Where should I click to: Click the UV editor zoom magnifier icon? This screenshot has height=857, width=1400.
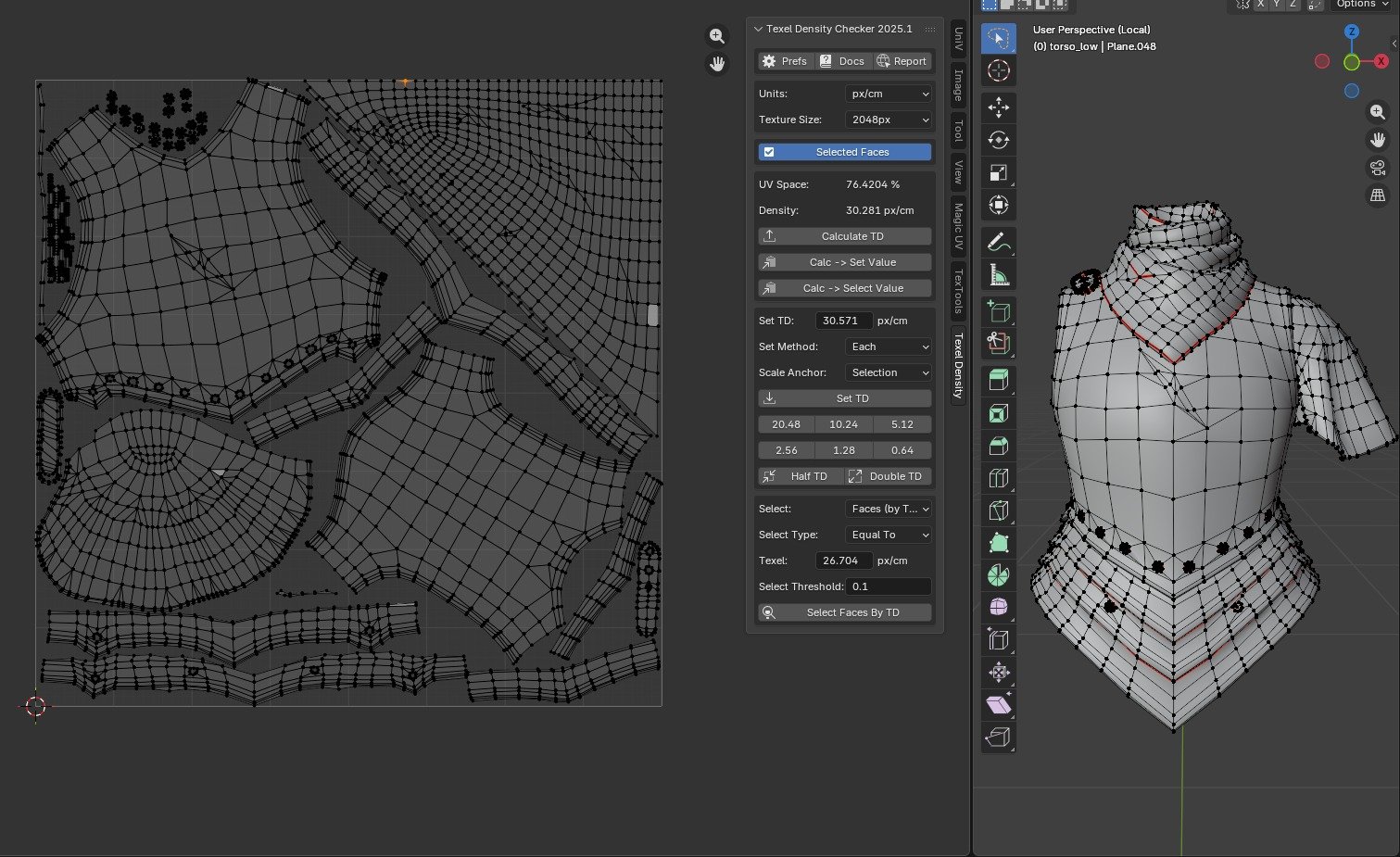pyautogui.click(x=716, y=36)
